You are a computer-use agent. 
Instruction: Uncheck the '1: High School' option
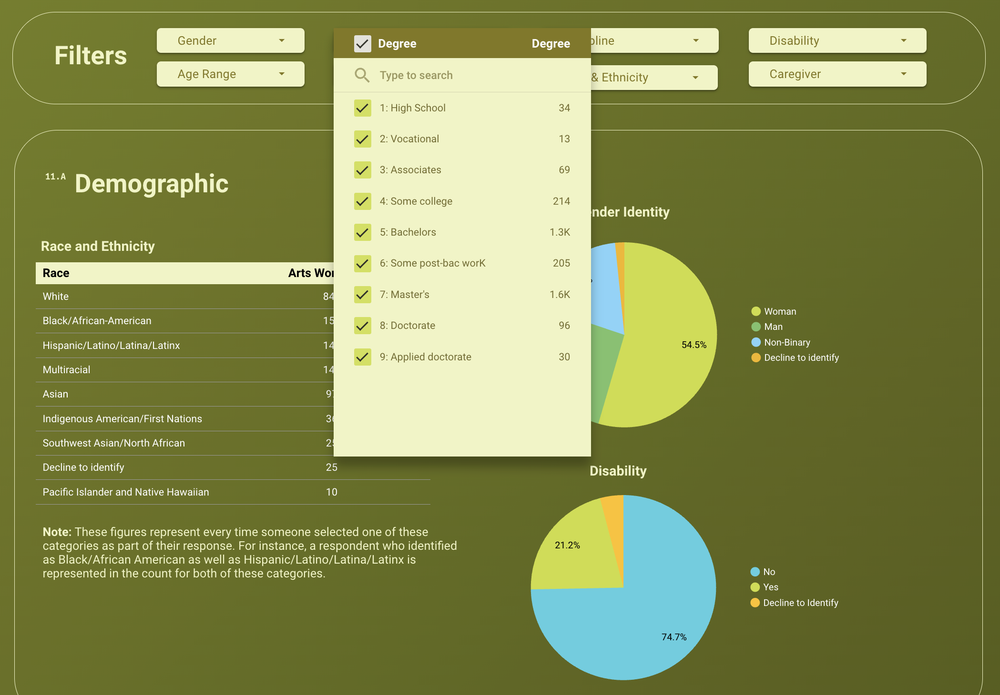(x=362, y=107)
